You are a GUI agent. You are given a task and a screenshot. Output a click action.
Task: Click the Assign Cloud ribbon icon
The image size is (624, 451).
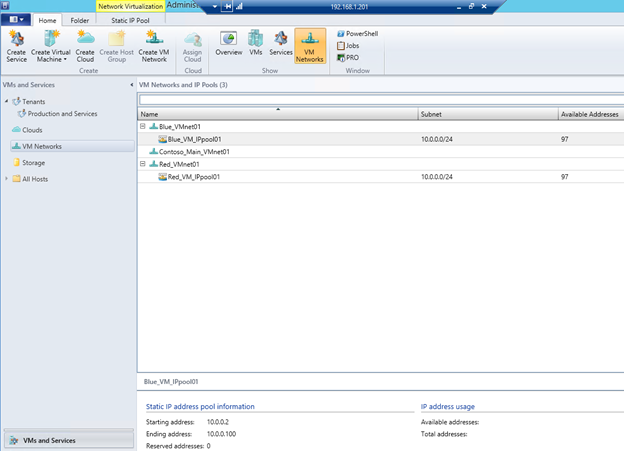pyautogui.click(x=193, y=46)
